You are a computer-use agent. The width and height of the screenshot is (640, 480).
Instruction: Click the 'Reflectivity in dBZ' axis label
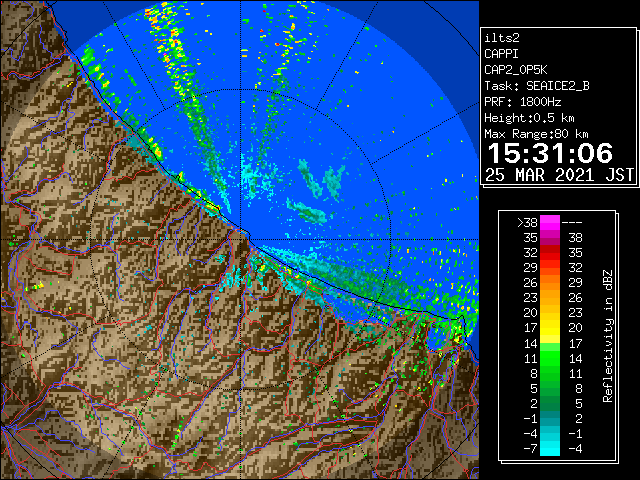coord(608,336)
